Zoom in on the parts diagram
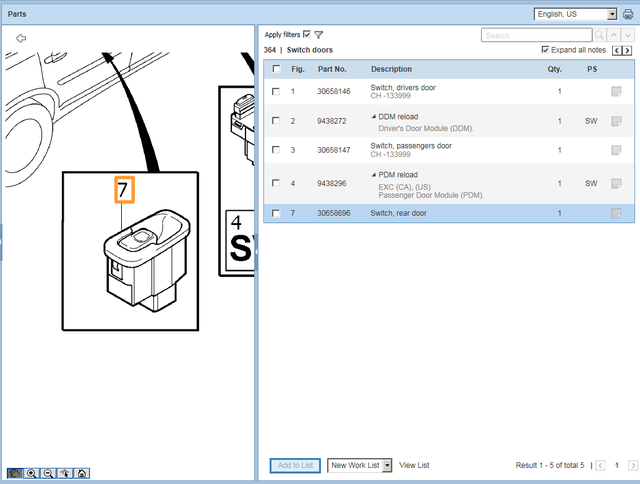Image resolution: width=640 pixels, height=484 pixels. (32, 473)
